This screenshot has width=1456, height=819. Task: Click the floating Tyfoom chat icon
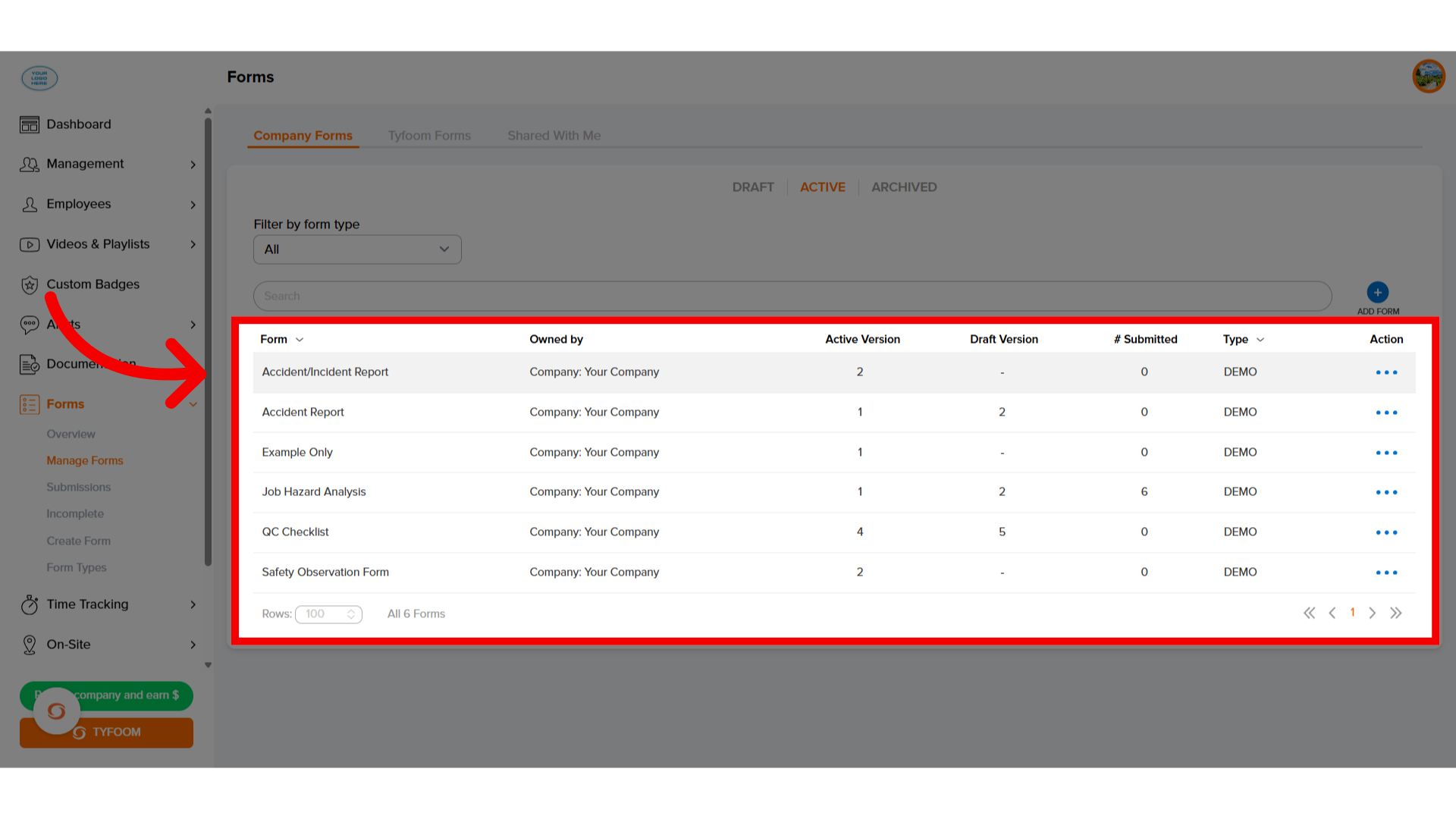pyautogui.click(x=56, y=711)
